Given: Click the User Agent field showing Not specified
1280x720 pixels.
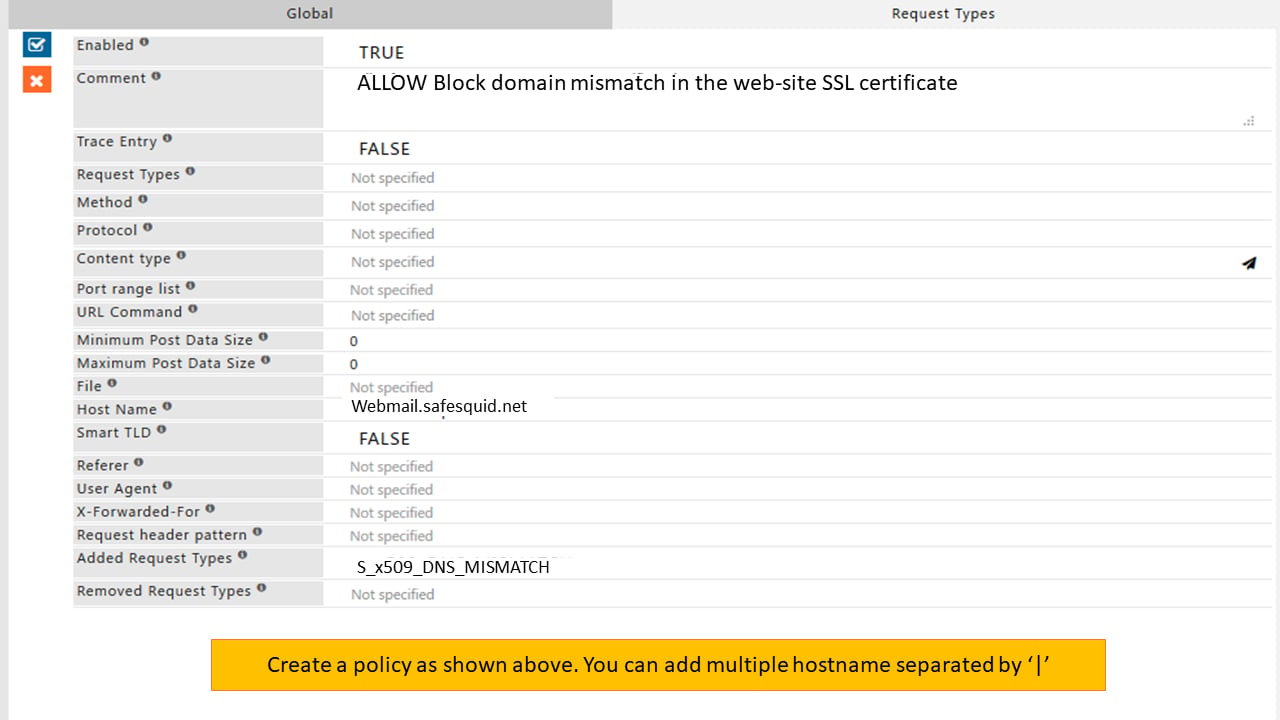Looking at the screenshot, I should 795,490.
